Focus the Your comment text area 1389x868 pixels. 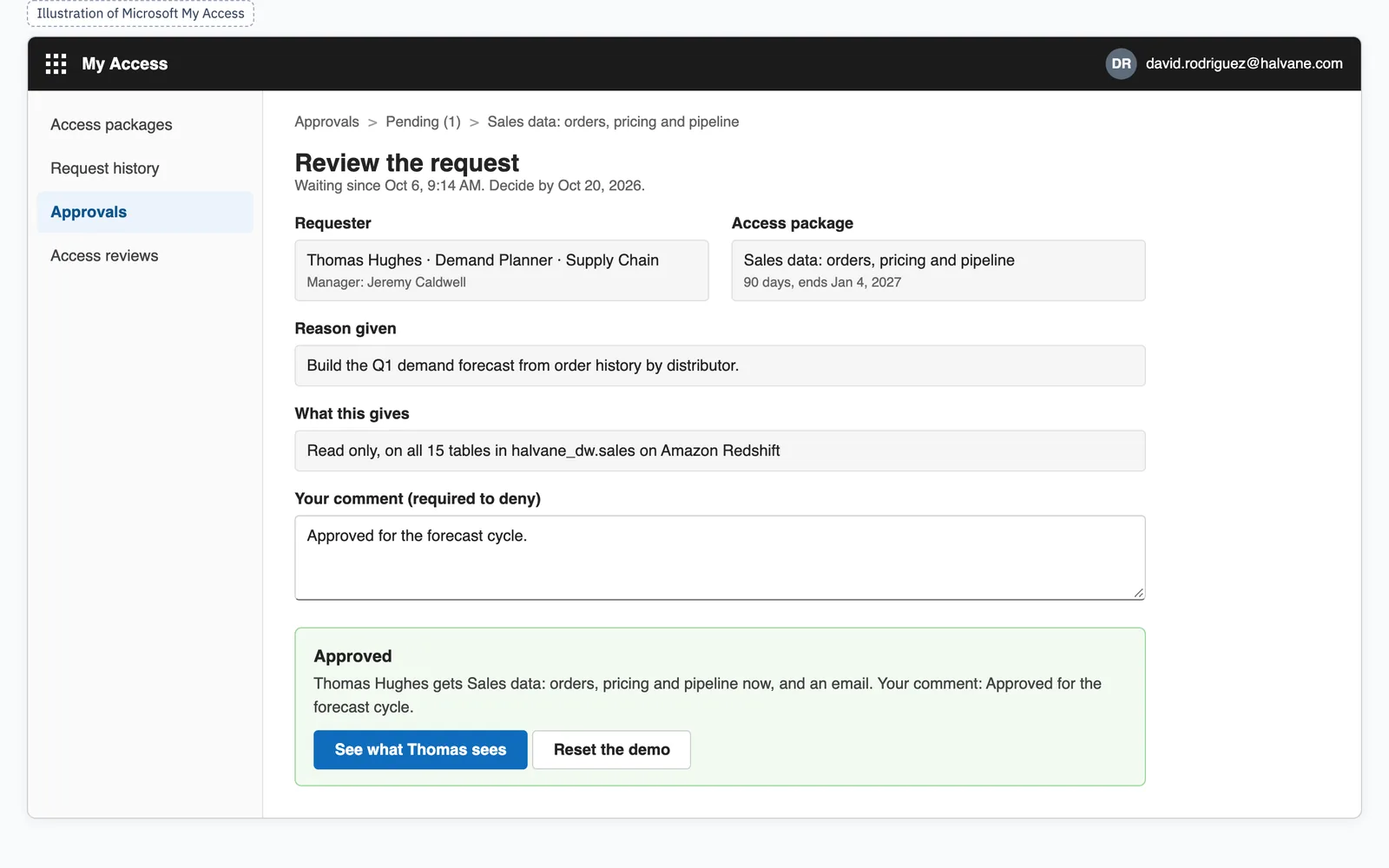coord(720,557)
